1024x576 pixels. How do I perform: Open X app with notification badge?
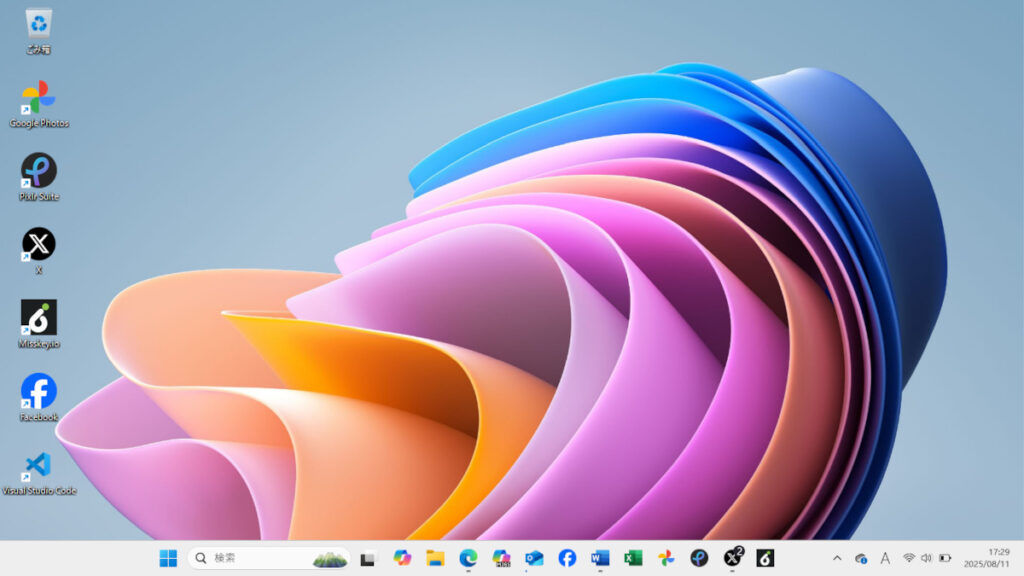tap(733, 557)
